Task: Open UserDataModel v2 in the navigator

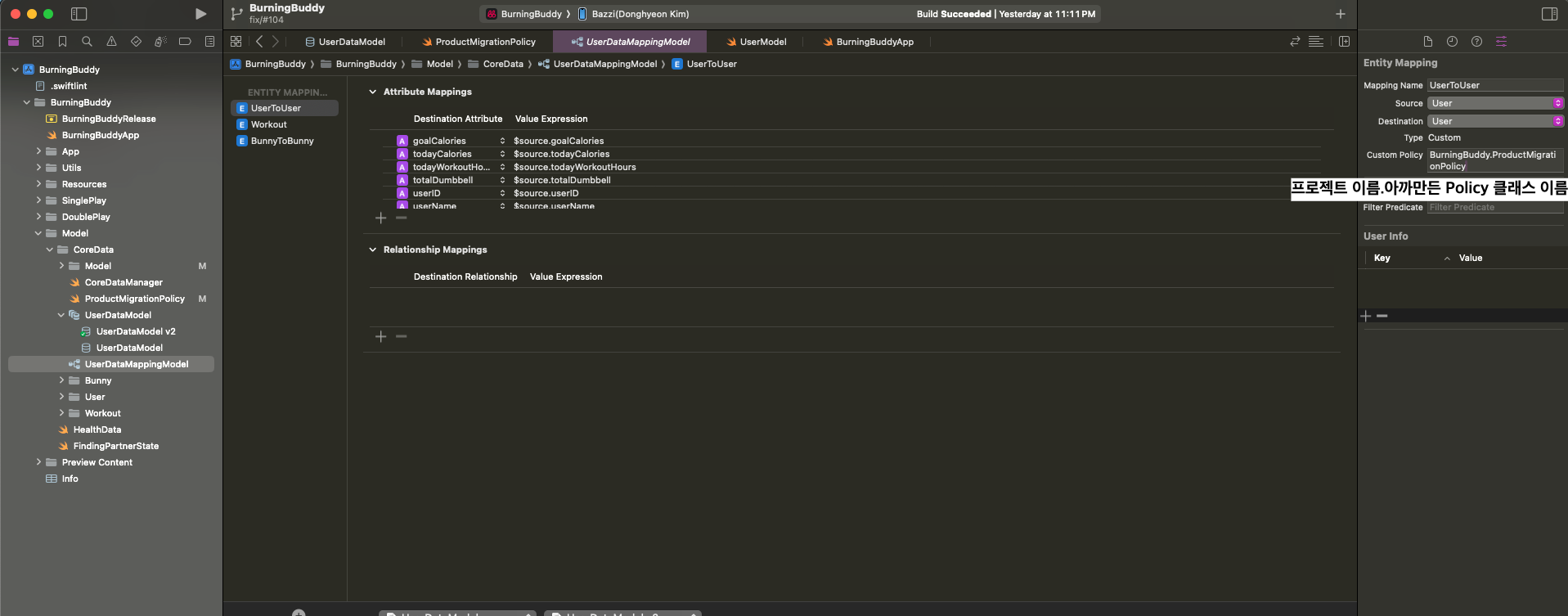Action: tap(136, 331)
